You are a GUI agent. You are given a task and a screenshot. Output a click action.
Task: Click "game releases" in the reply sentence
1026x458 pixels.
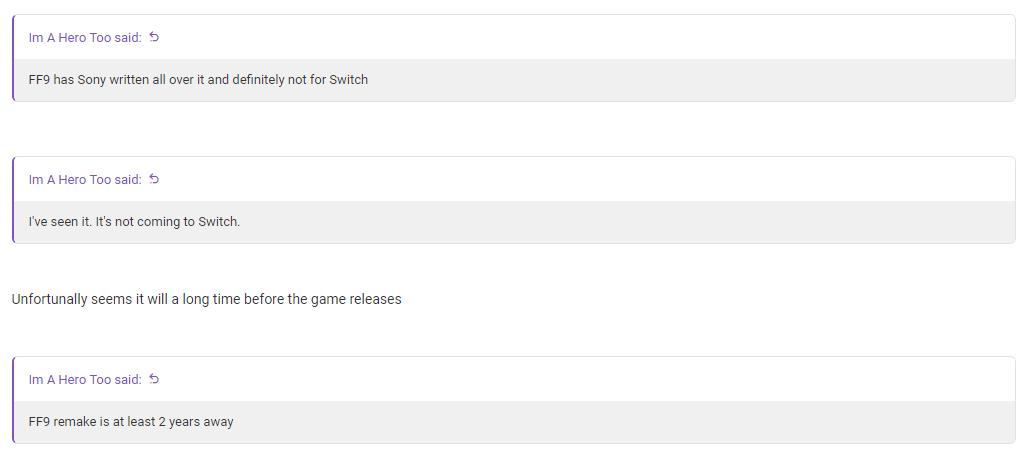click(x=356, y=299)
